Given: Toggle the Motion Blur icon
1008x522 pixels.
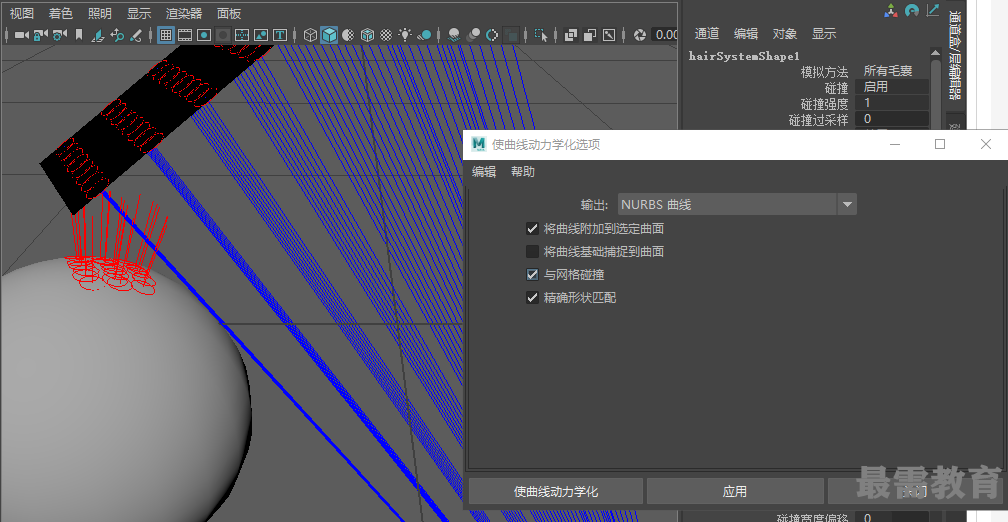Looking at the screenshot, I should [473, 35].
